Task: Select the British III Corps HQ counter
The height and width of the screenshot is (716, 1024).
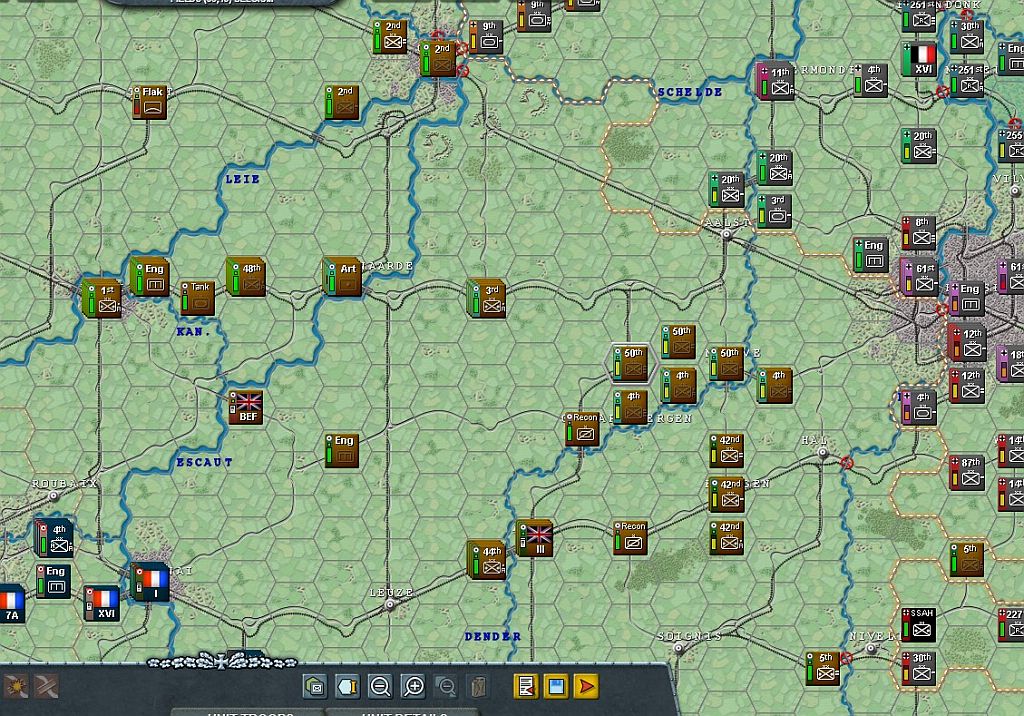Action: click(536, 539)
